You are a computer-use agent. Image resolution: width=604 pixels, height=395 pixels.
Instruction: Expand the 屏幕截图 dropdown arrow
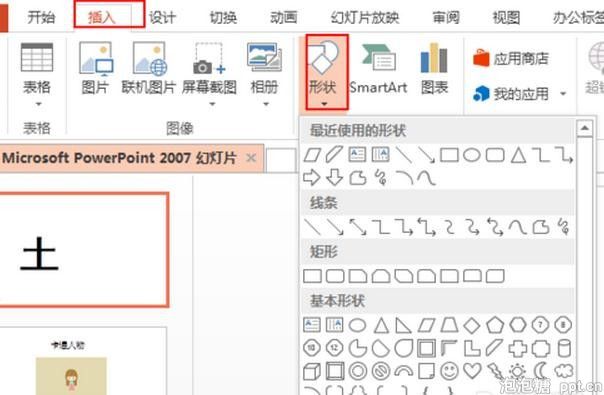(x=212, y=104)
